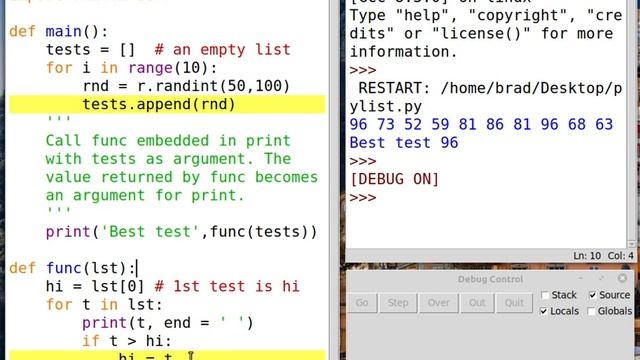Click the Over button in Debug Control
Image resolution: width=640 pixels, height=360 pixels.
[438, 303]
